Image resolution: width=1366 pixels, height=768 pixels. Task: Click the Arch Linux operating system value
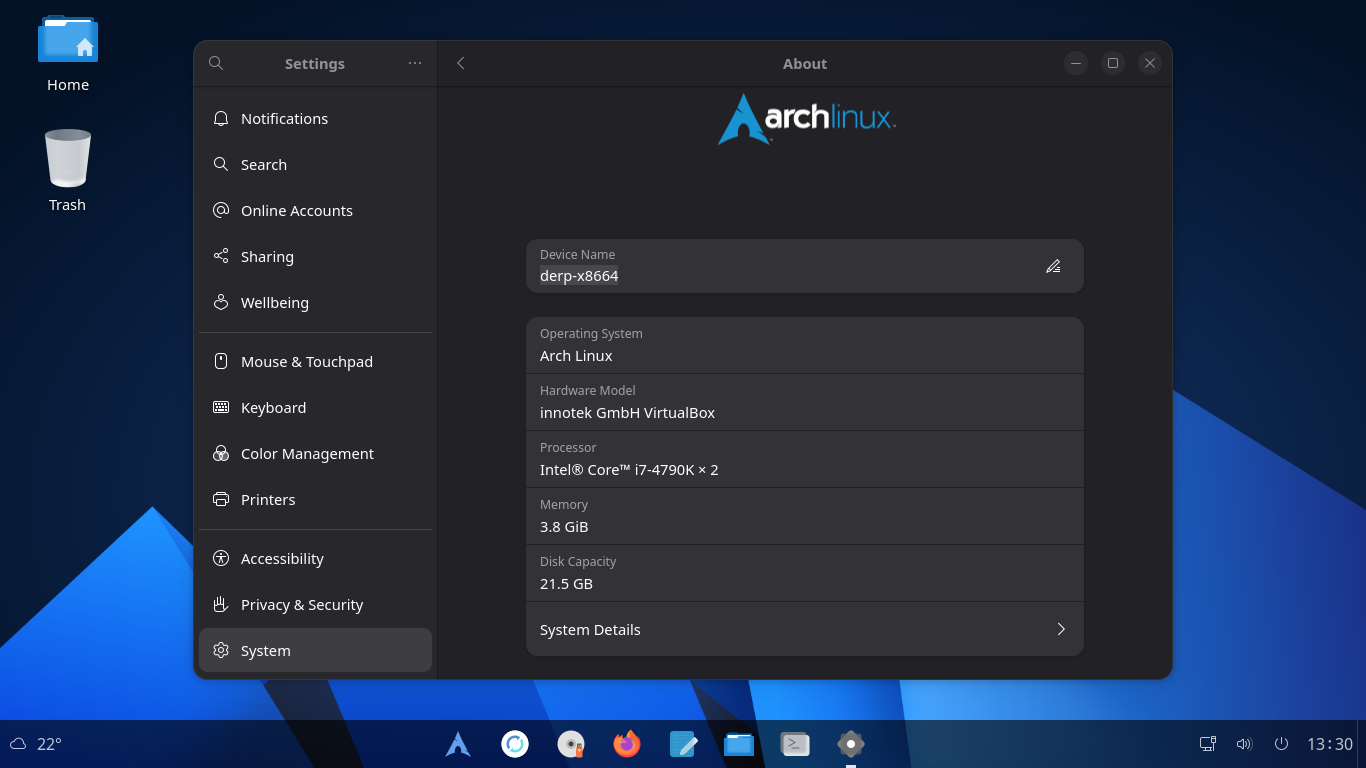(576, 356)
